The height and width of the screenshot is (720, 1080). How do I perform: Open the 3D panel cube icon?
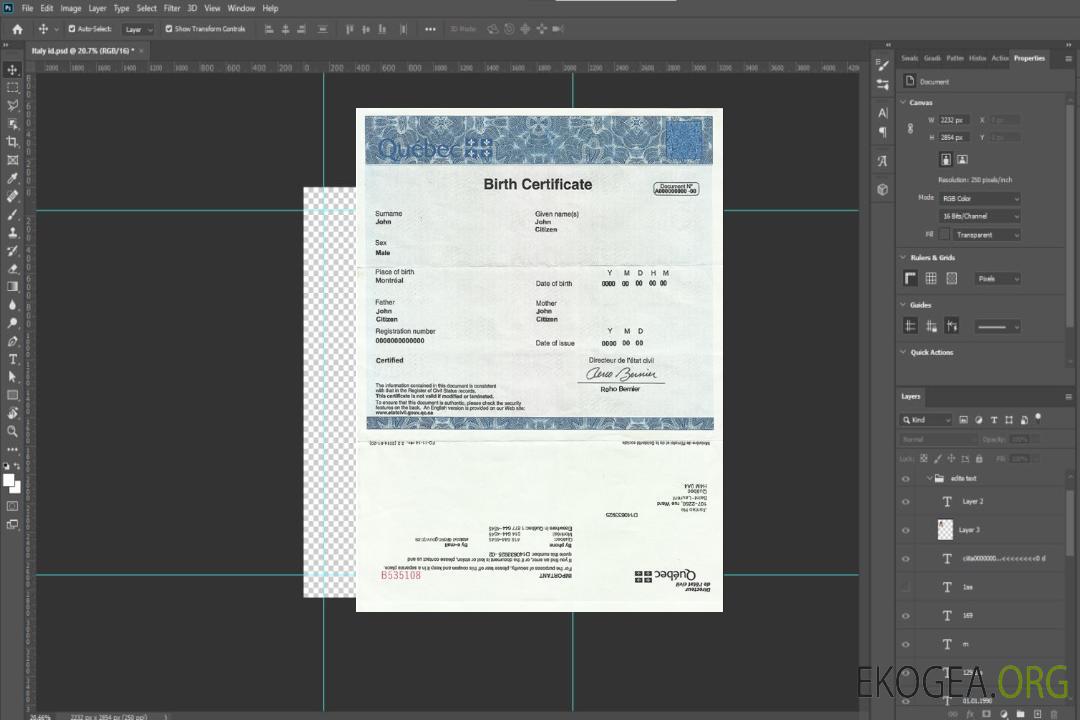pyautogui.click(x=883, y=189)
